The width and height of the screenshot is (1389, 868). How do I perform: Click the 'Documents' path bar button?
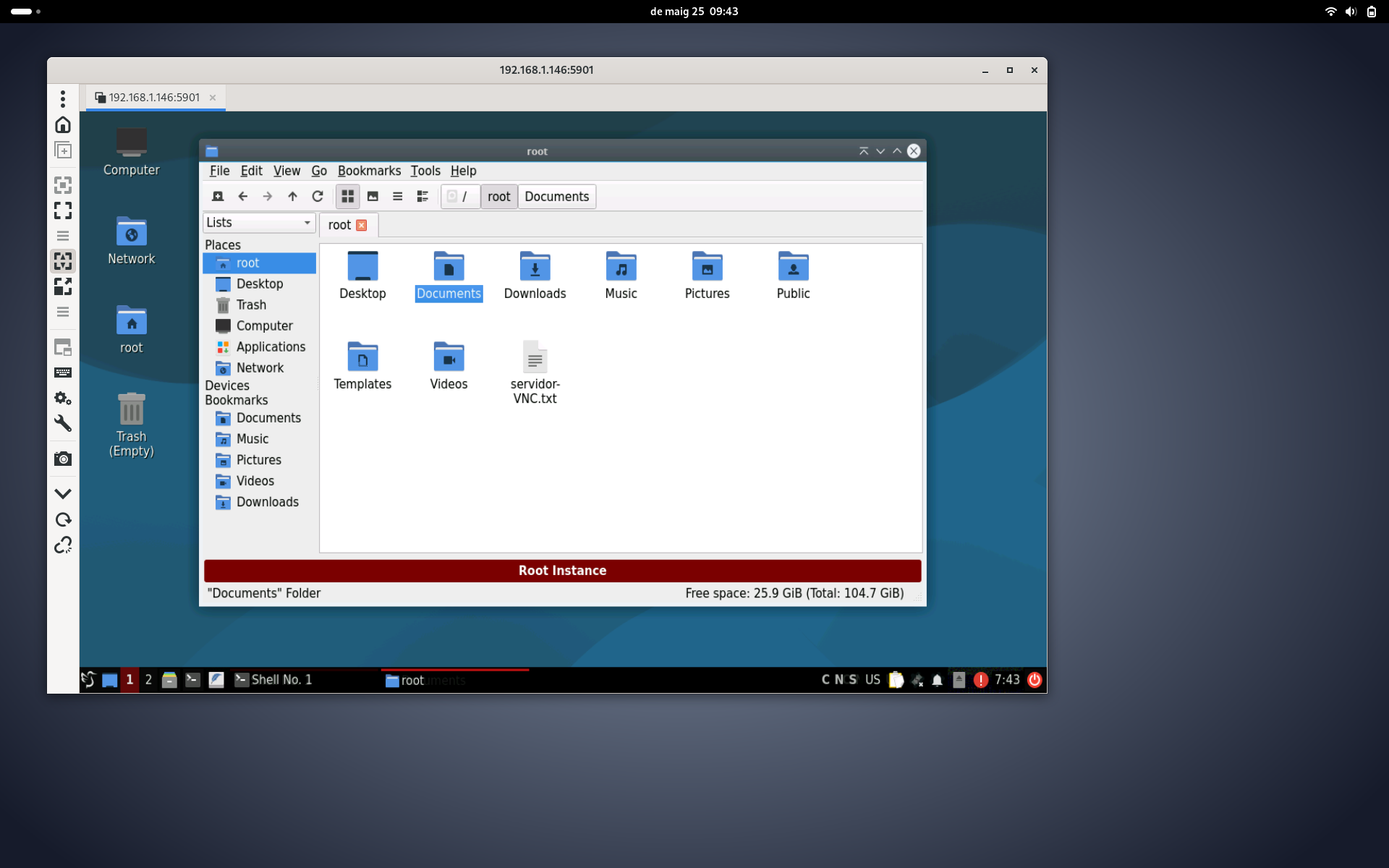557,196
